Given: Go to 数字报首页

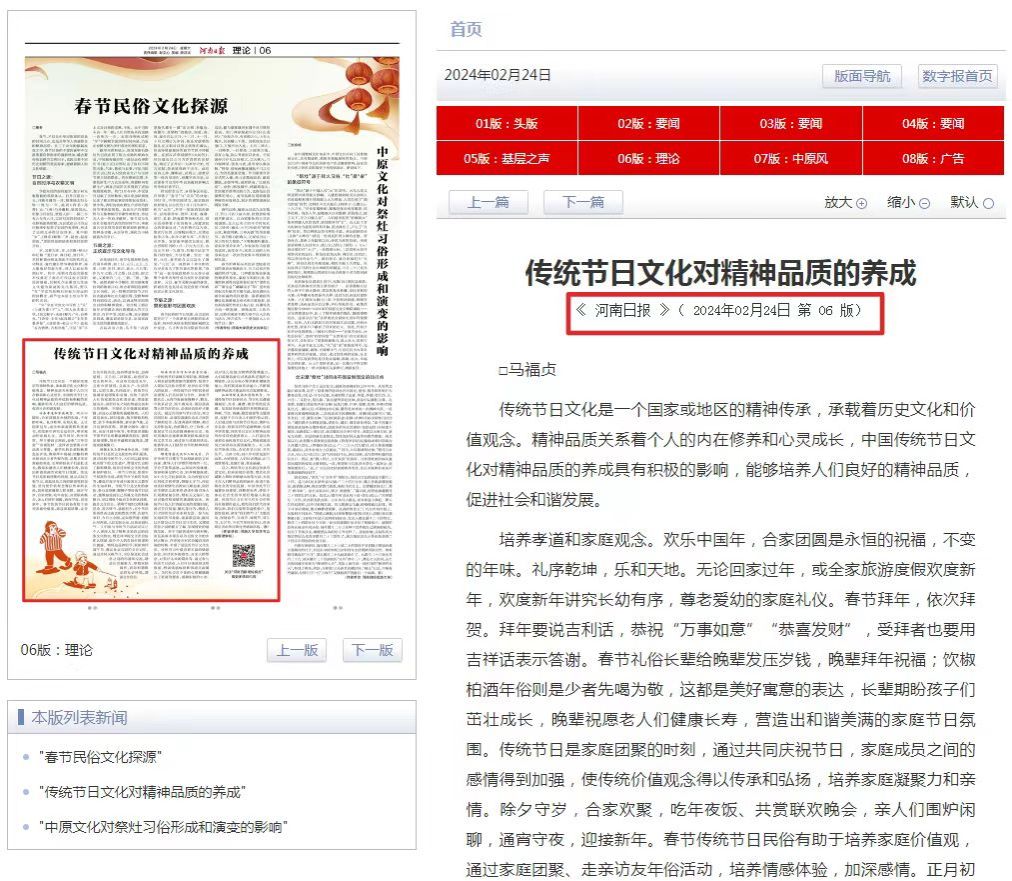Looking at the screenshot, I should [957, 76].
